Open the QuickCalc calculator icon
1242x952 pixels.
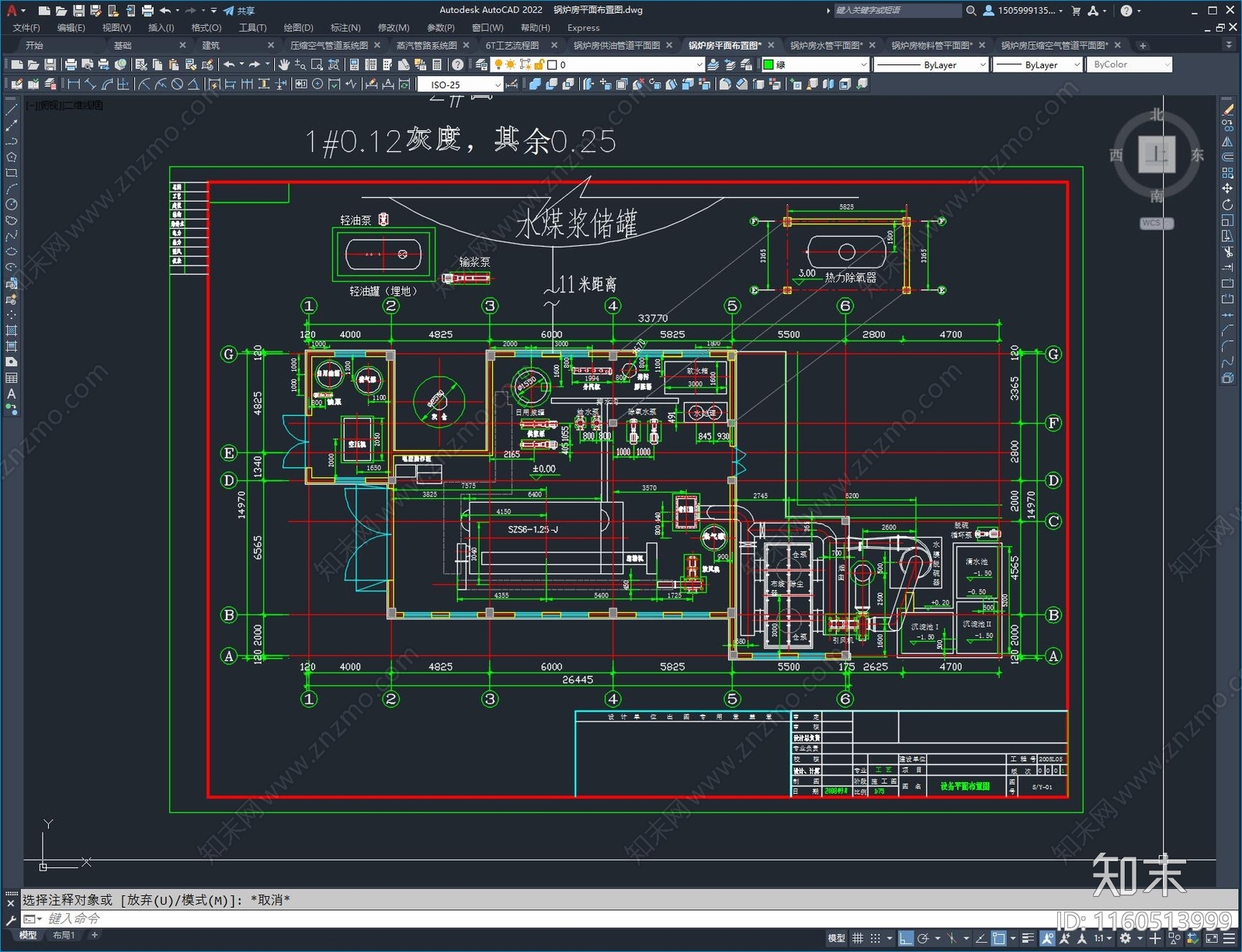click(x=437, y=65)
